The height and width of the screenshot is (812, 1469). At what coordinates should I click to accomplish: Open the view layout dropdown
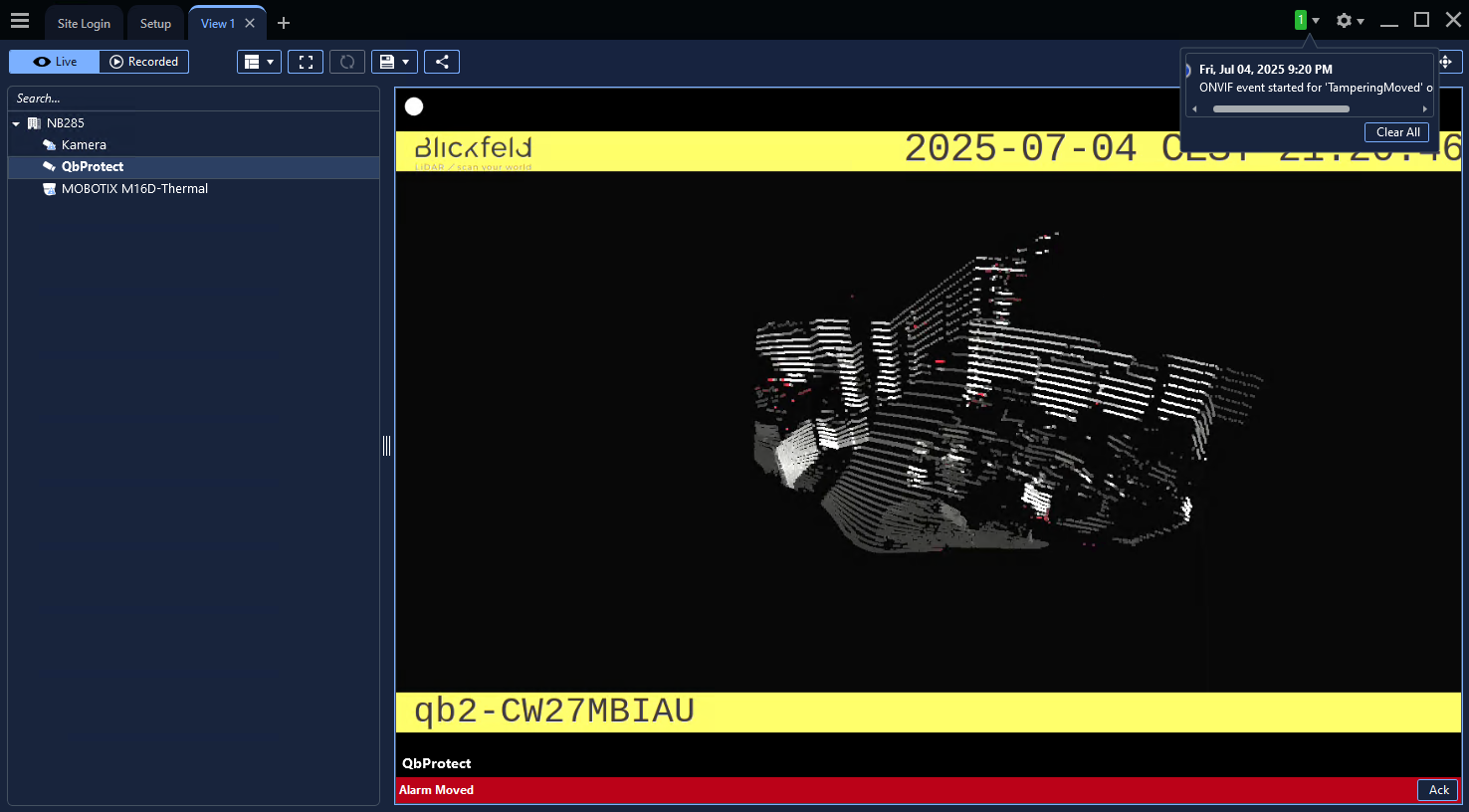259,62
